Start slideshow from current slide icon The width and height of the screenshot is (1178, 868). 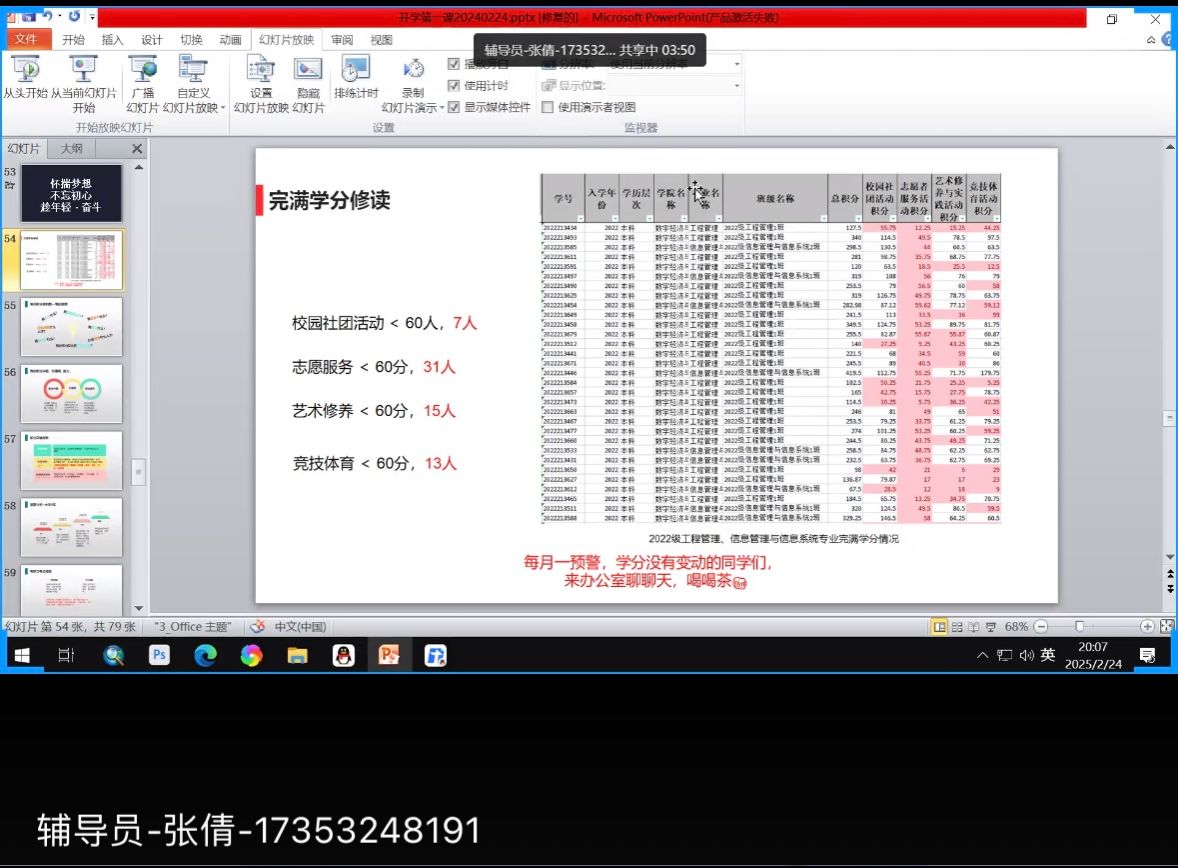pos(84,70)
